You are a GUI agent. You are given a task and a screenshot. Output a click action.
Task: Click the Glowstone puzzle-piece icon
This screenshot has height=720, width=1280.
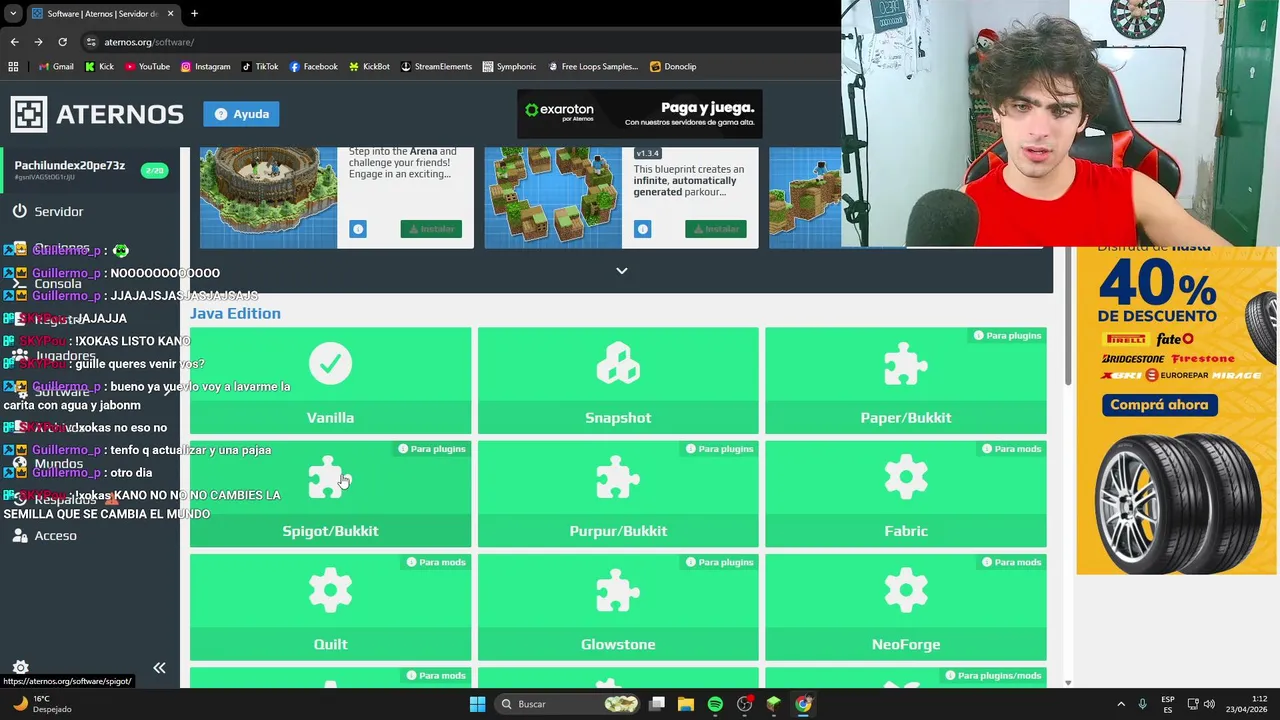pos(618,592)
